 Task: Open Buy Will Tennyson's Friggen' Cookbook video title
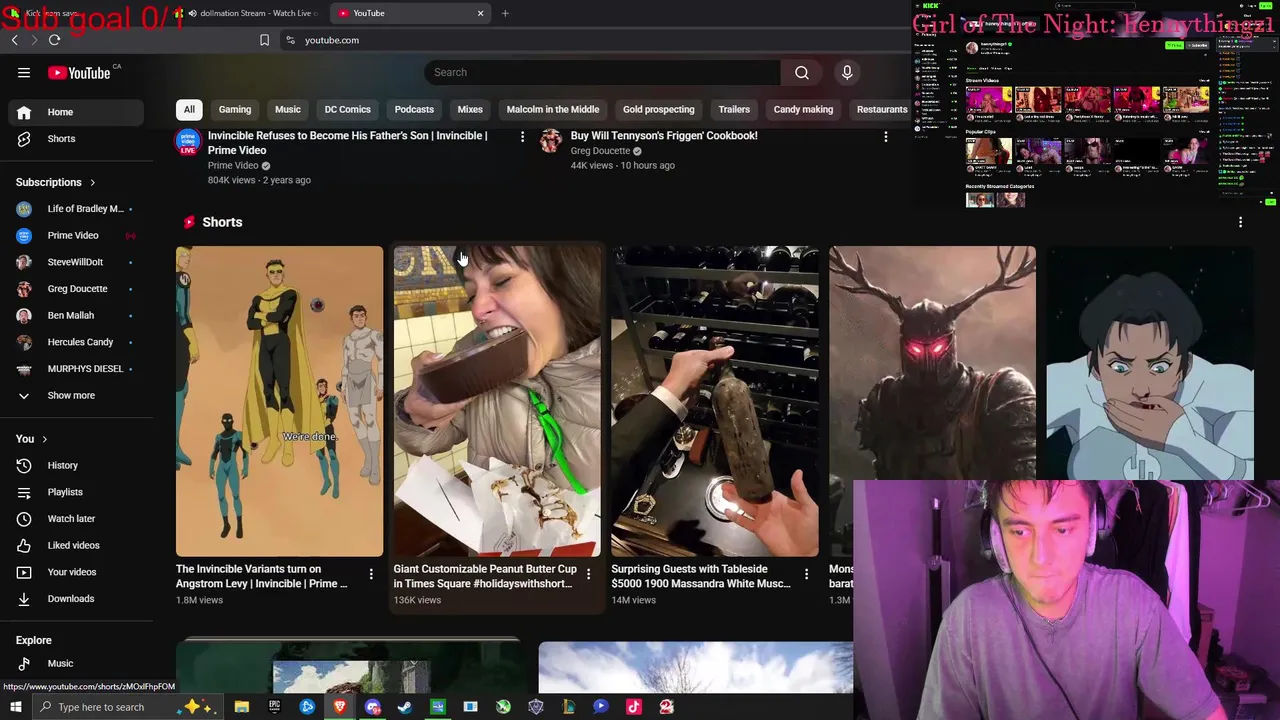click(x=664, y=136)
